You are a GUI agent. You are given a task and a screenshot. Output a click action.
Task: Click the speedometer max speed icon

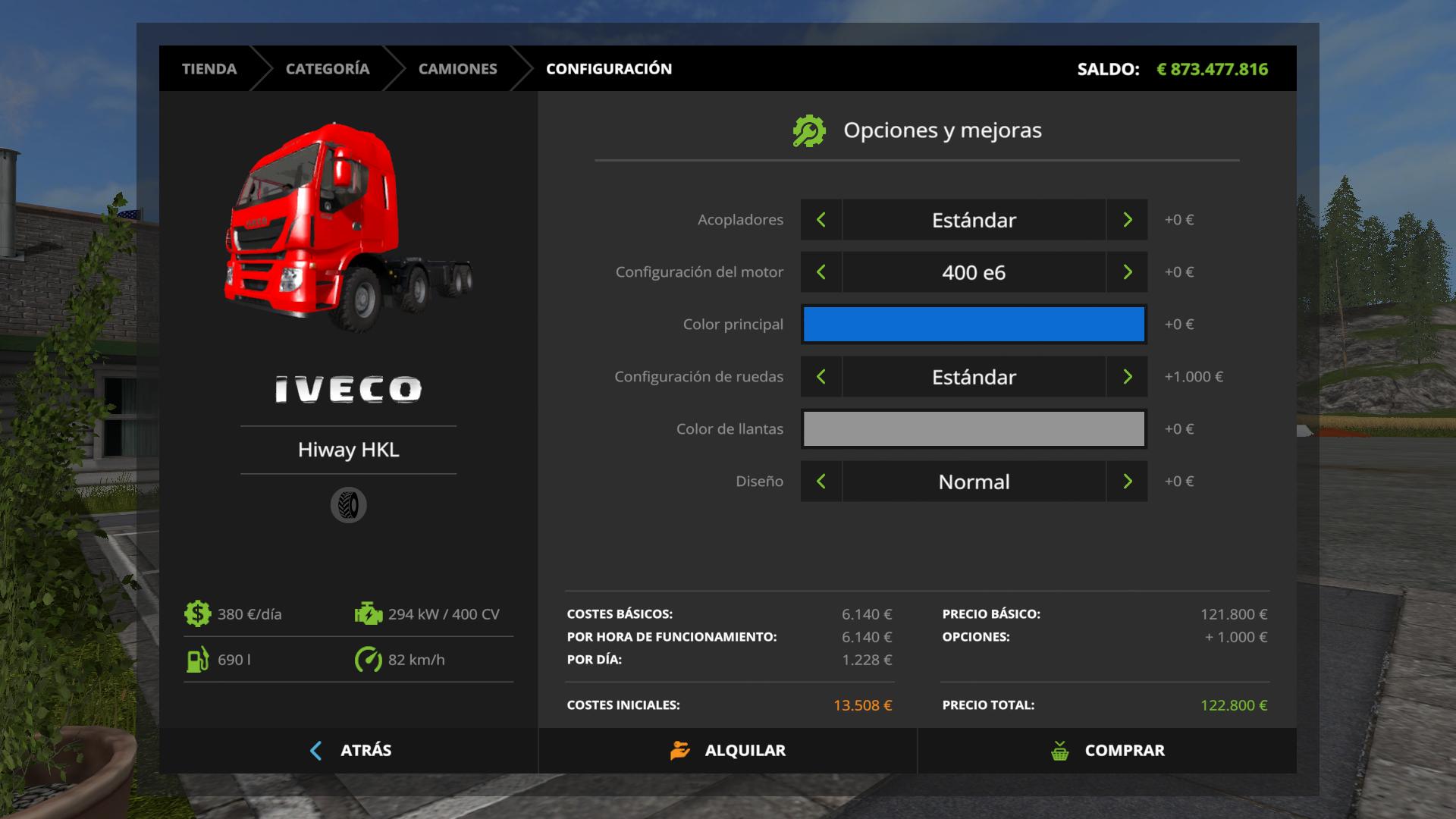point(369,660)
